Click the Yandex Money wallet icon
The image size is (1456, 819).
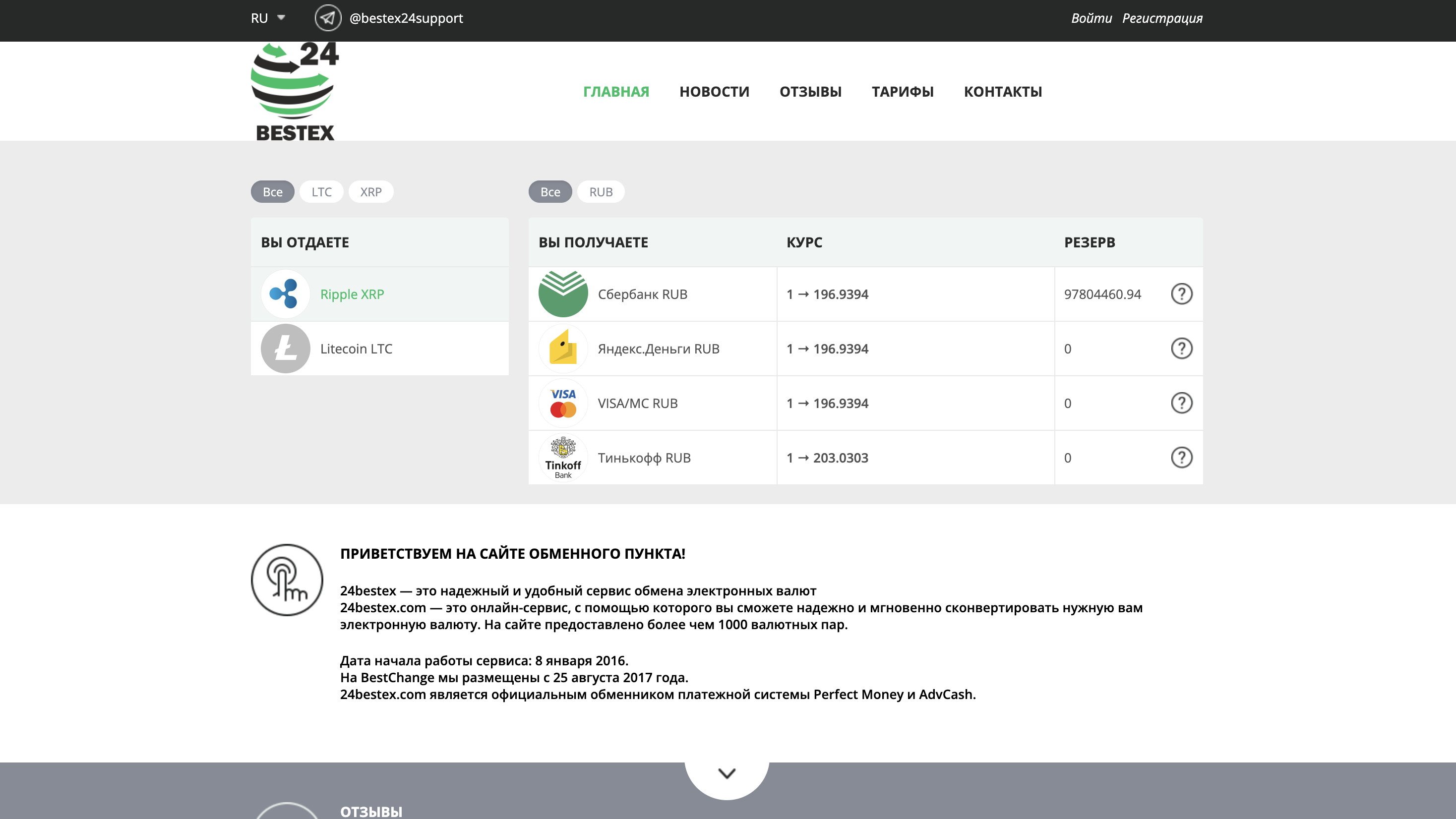(x=563, y=349)
